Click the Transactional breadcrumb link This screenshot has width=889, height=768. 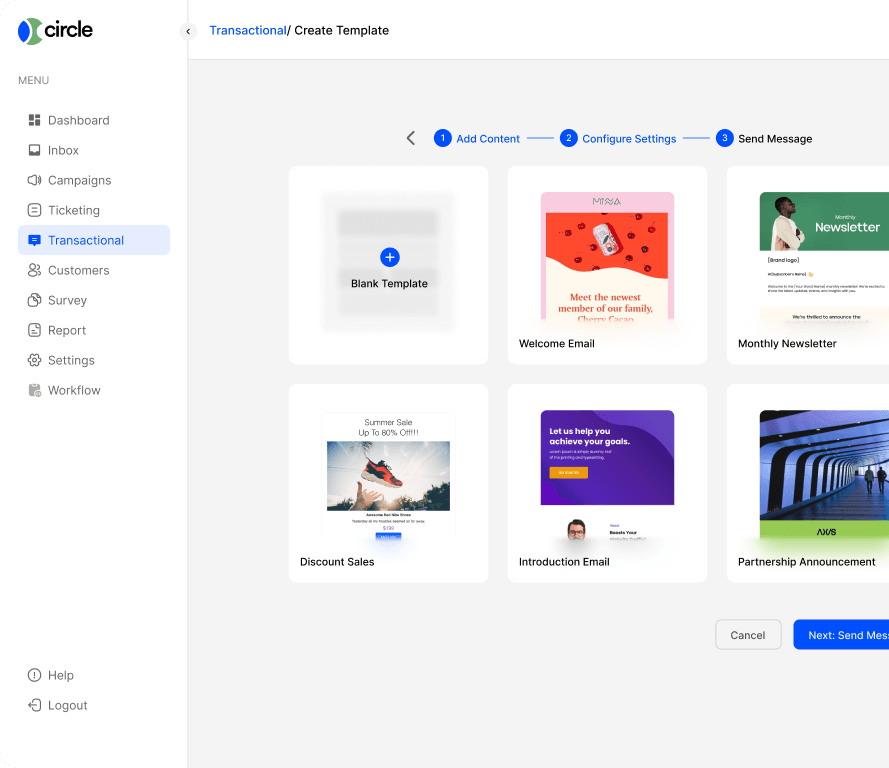tap(248, 31)
